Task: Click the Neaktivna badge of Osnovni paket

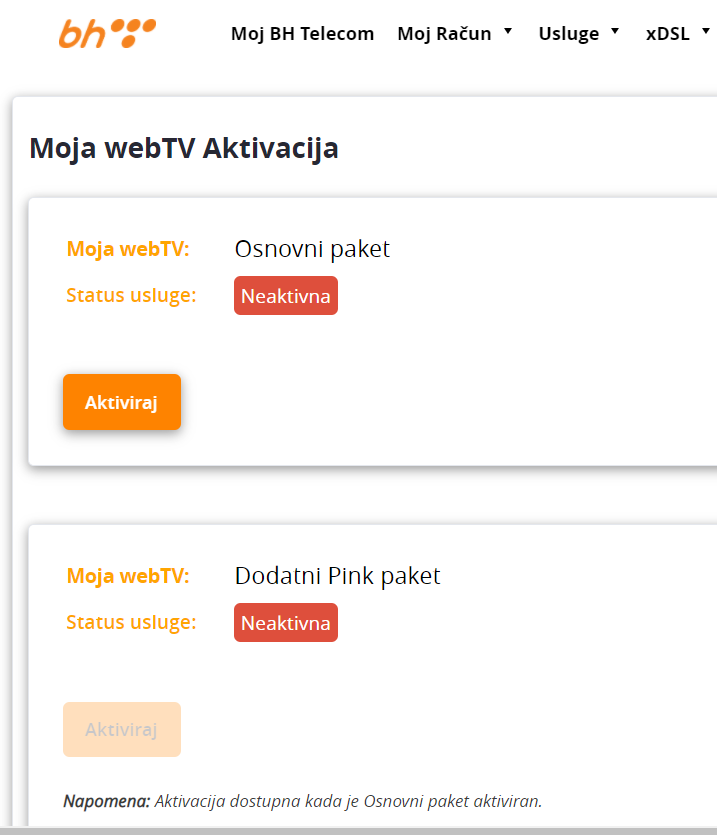Action: point(285,296)
